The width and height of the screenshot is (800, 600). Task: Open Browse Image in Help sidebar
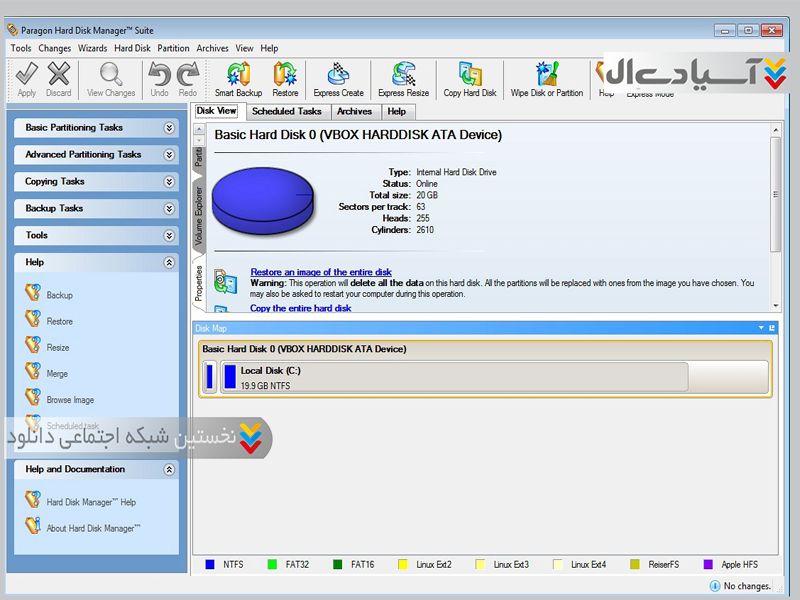pyautogui.click(x=70, y=400)
